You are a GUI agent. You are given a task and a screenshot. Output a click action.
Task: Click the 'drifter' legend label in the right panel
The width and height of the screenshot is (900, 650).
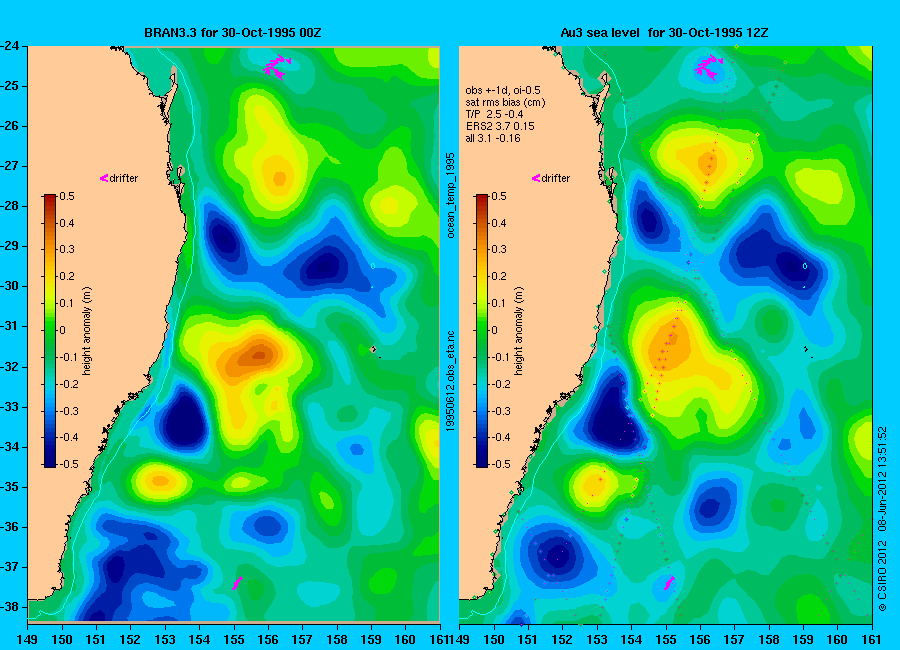tap(556, 179)
